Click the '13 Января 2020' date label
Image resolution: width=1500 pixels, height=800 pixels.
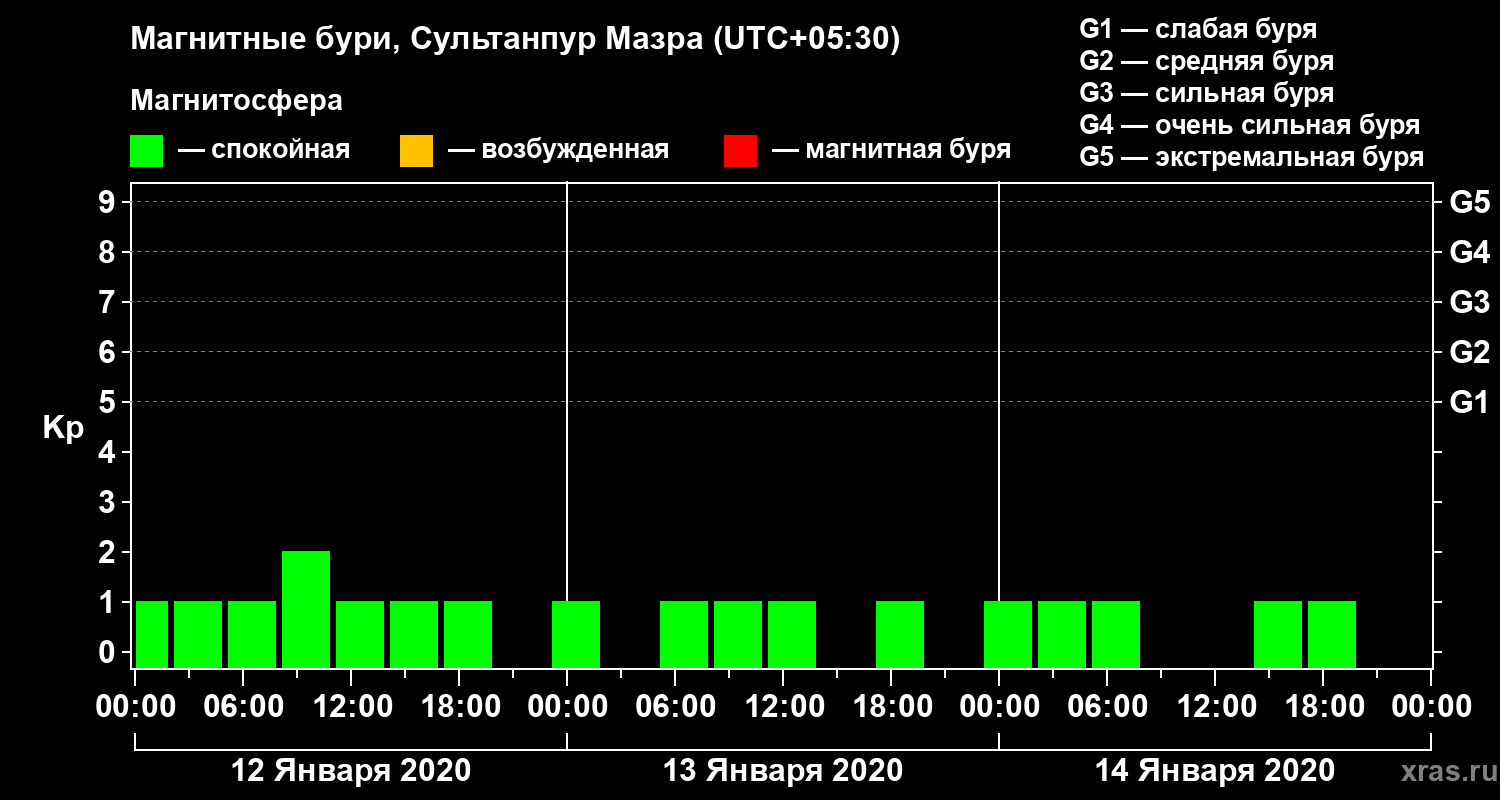(x=783, y=771)
